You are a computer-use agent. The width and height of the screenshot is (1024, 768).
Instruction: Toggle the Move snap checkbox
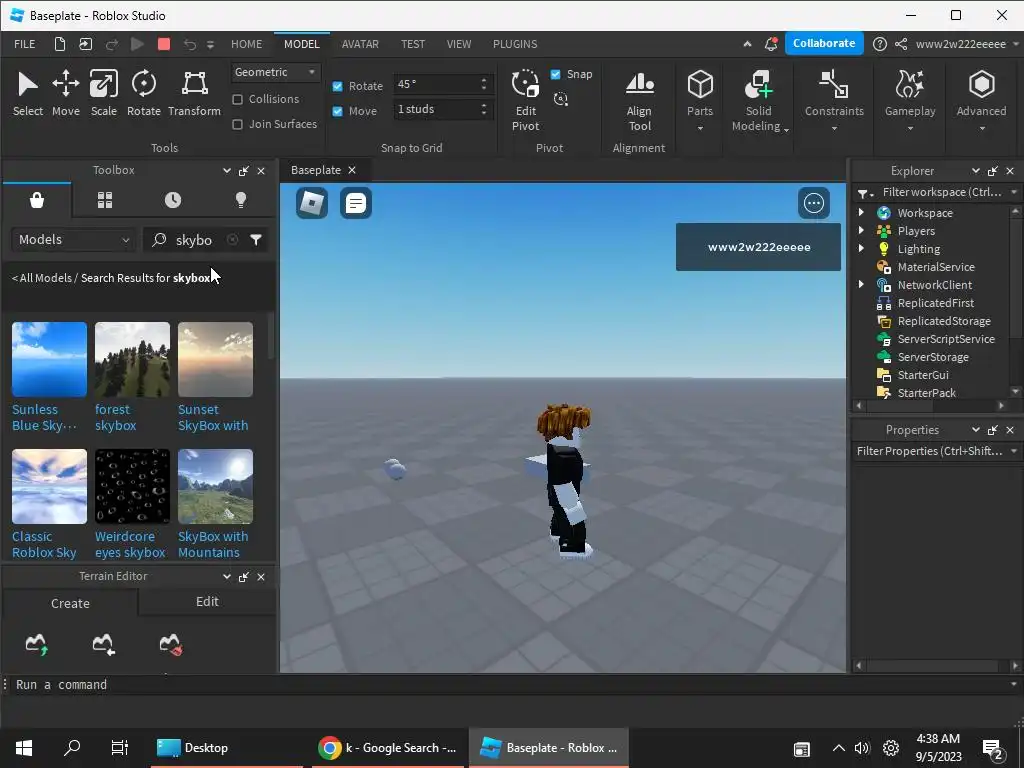[338, 111]
